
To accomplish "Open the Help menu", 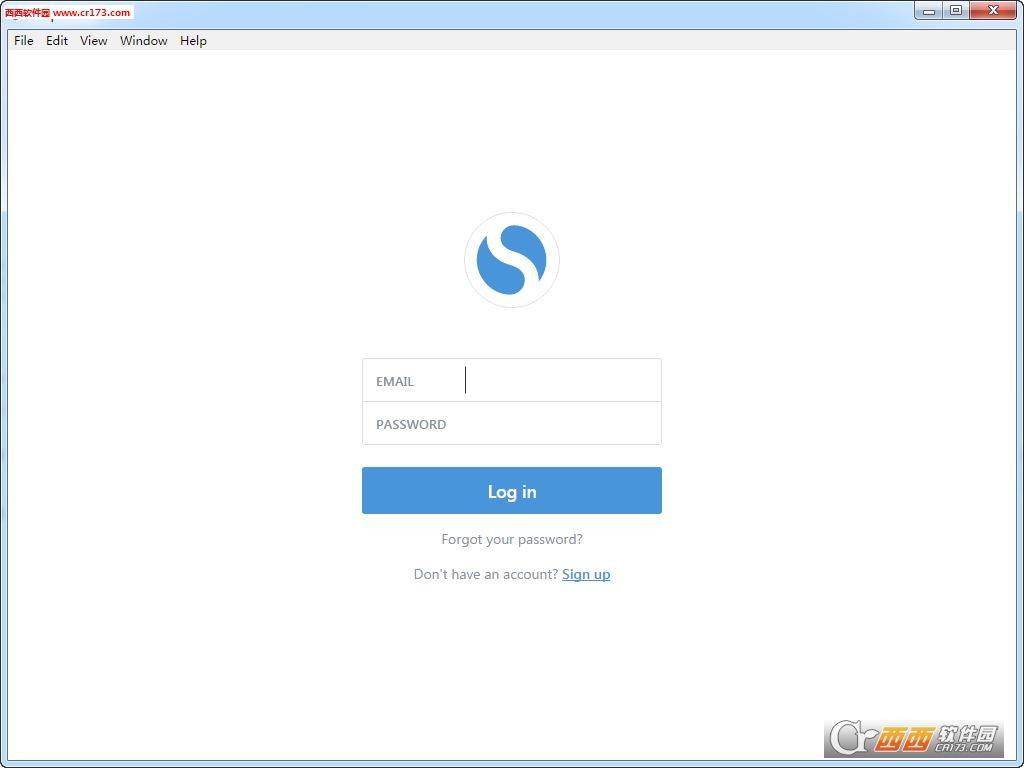I will (193, 40).
